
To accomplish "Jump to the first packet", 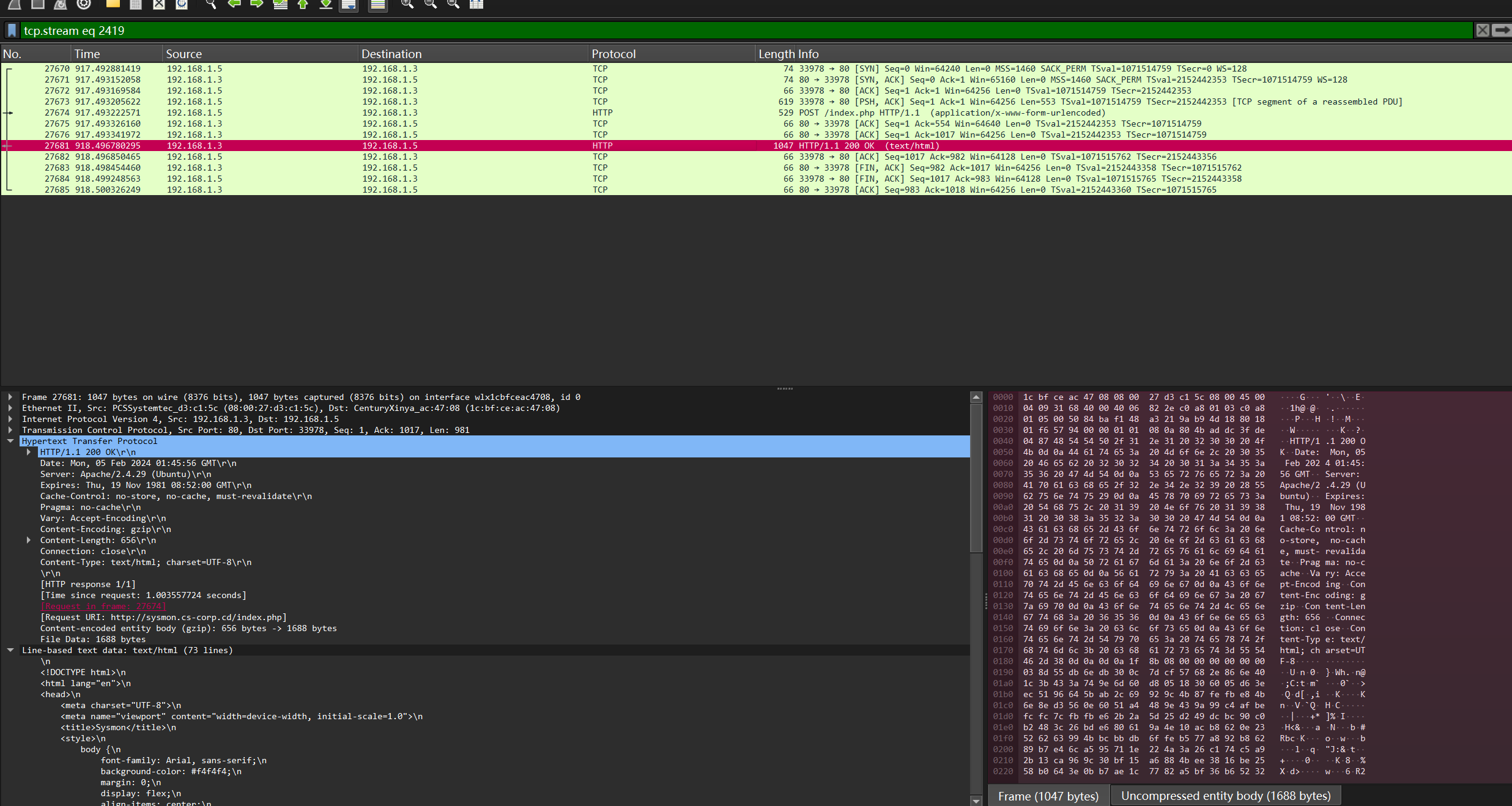I will click(x=303, y=4).
